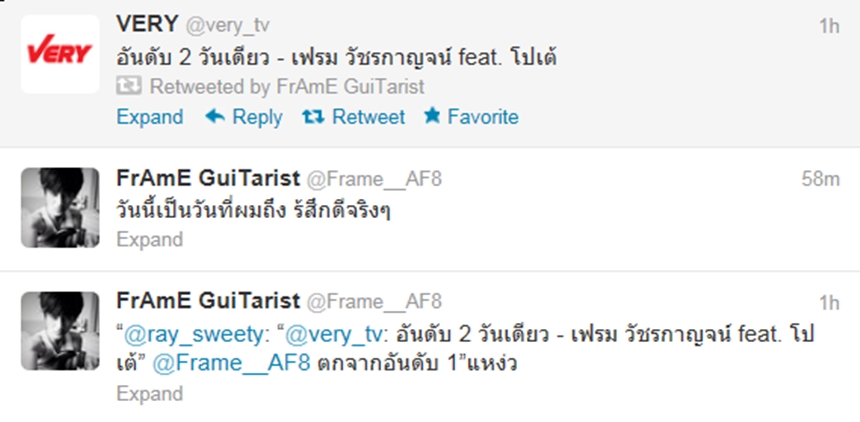Expand the bottom quoted tweet

pyautogui.click(x=150, y=394)
